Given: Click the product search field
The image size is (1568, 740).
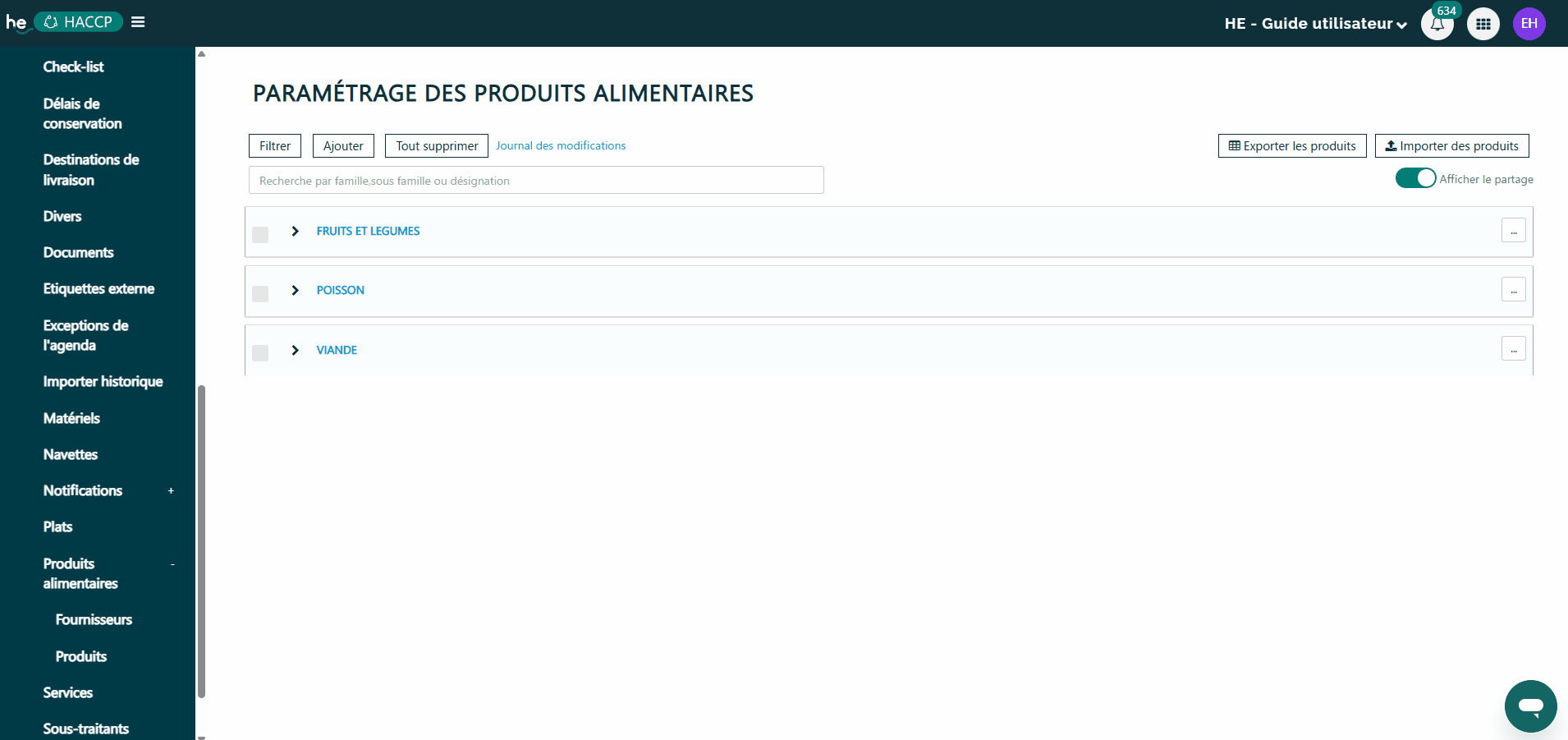Looking at the screenshot, I should 536,181.
